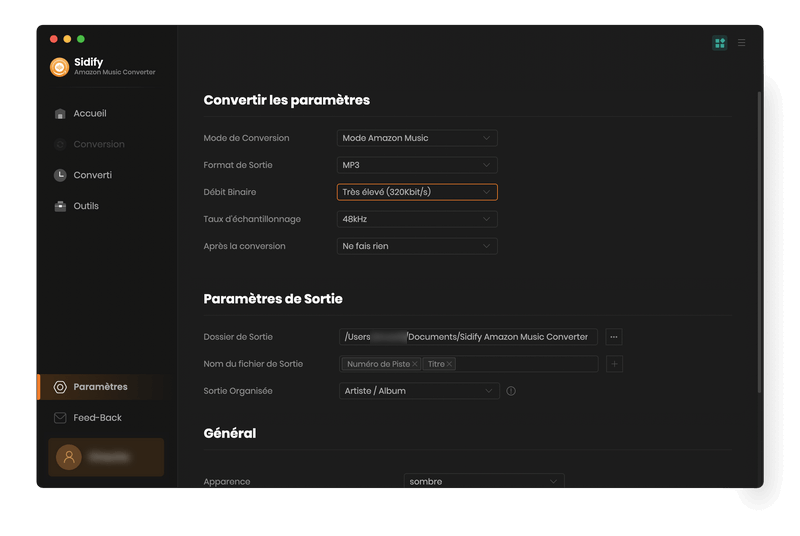Click the plus icon to add filename tag
This screenshot has width=800, height=536.
click(614, 364)
